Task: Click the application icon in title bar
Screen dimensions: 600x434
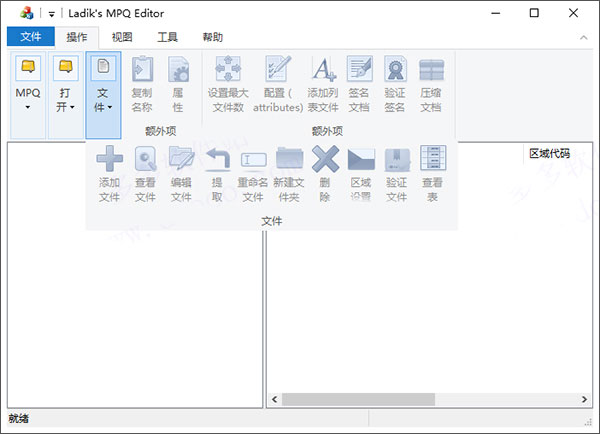Action: pyautogui.click(x=26, y=13)
